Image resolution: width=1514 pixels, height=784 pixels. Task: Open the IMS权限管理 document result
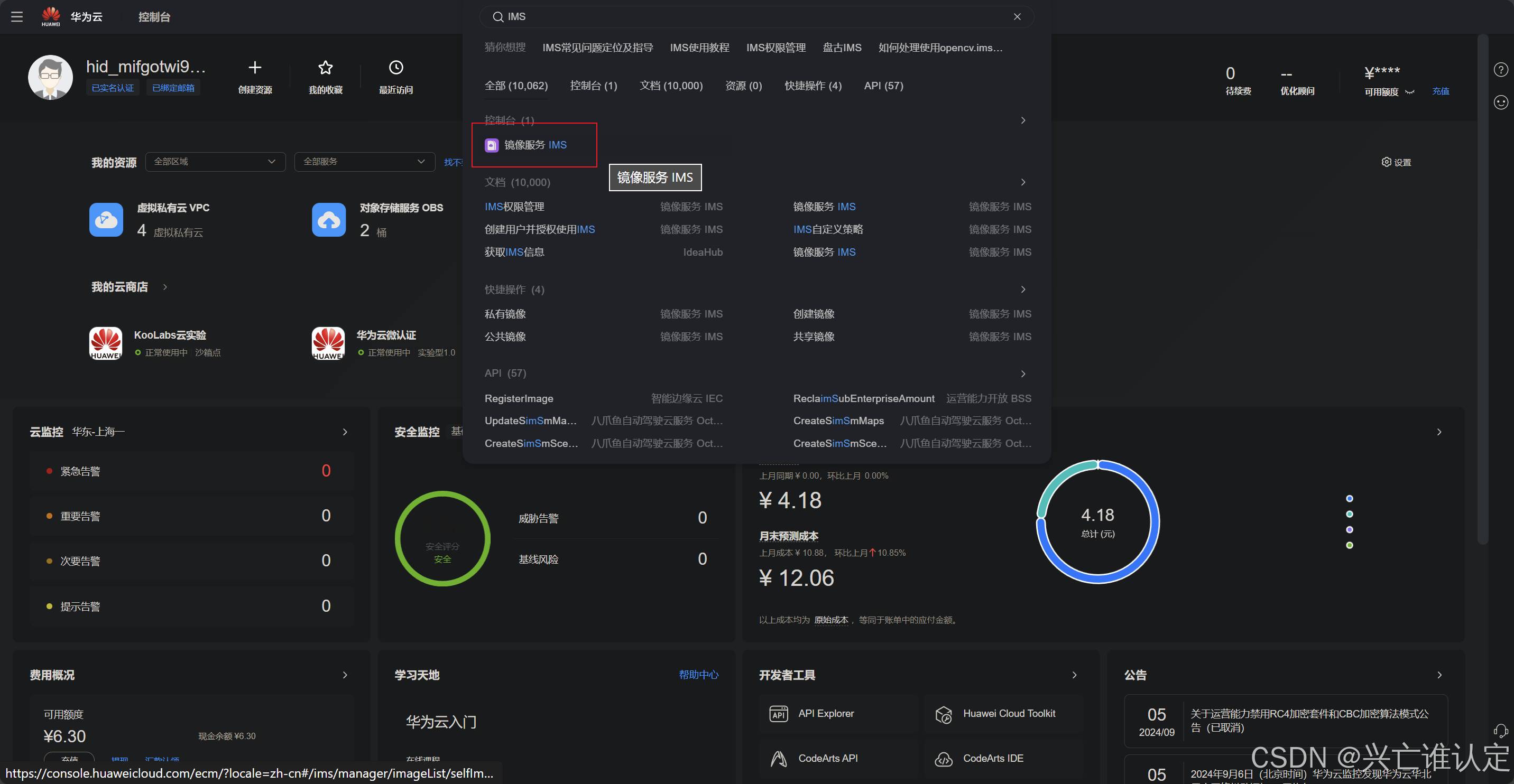tap(514, 207)
